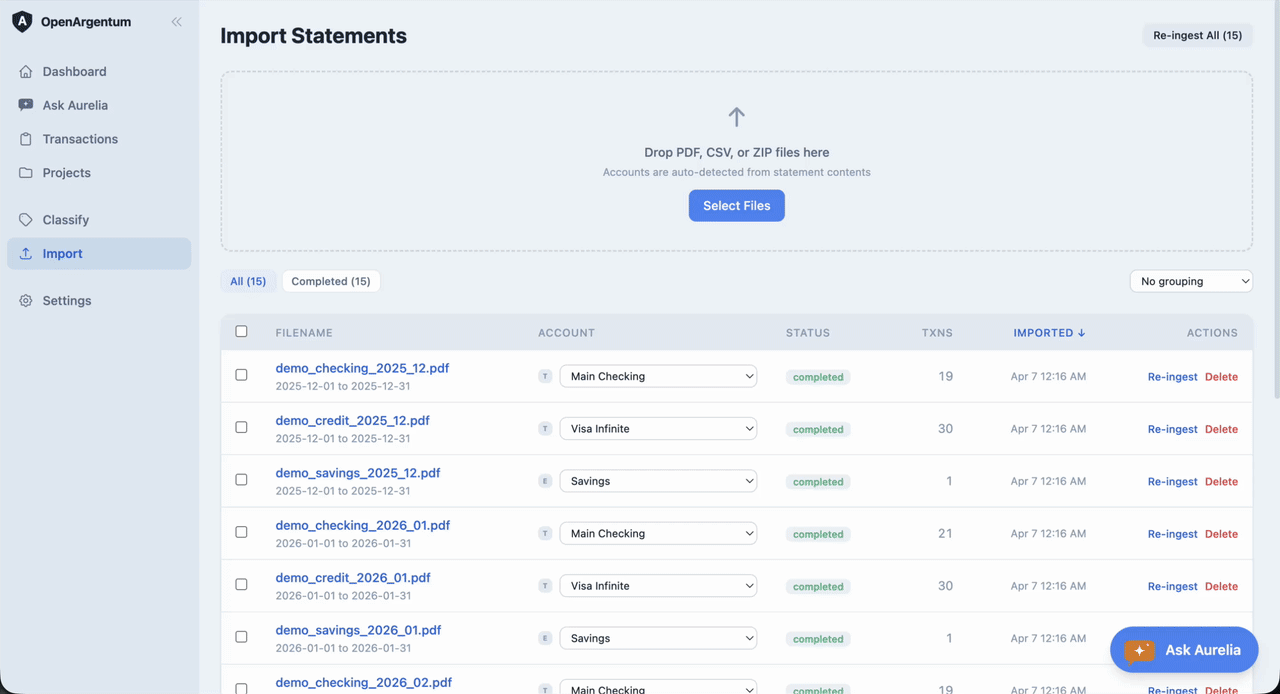Click the T badge beside demo_checking_2026_01.pdf account
Image resolution: width=1280 pixels, height=694 pixels.
click(545, 534)
